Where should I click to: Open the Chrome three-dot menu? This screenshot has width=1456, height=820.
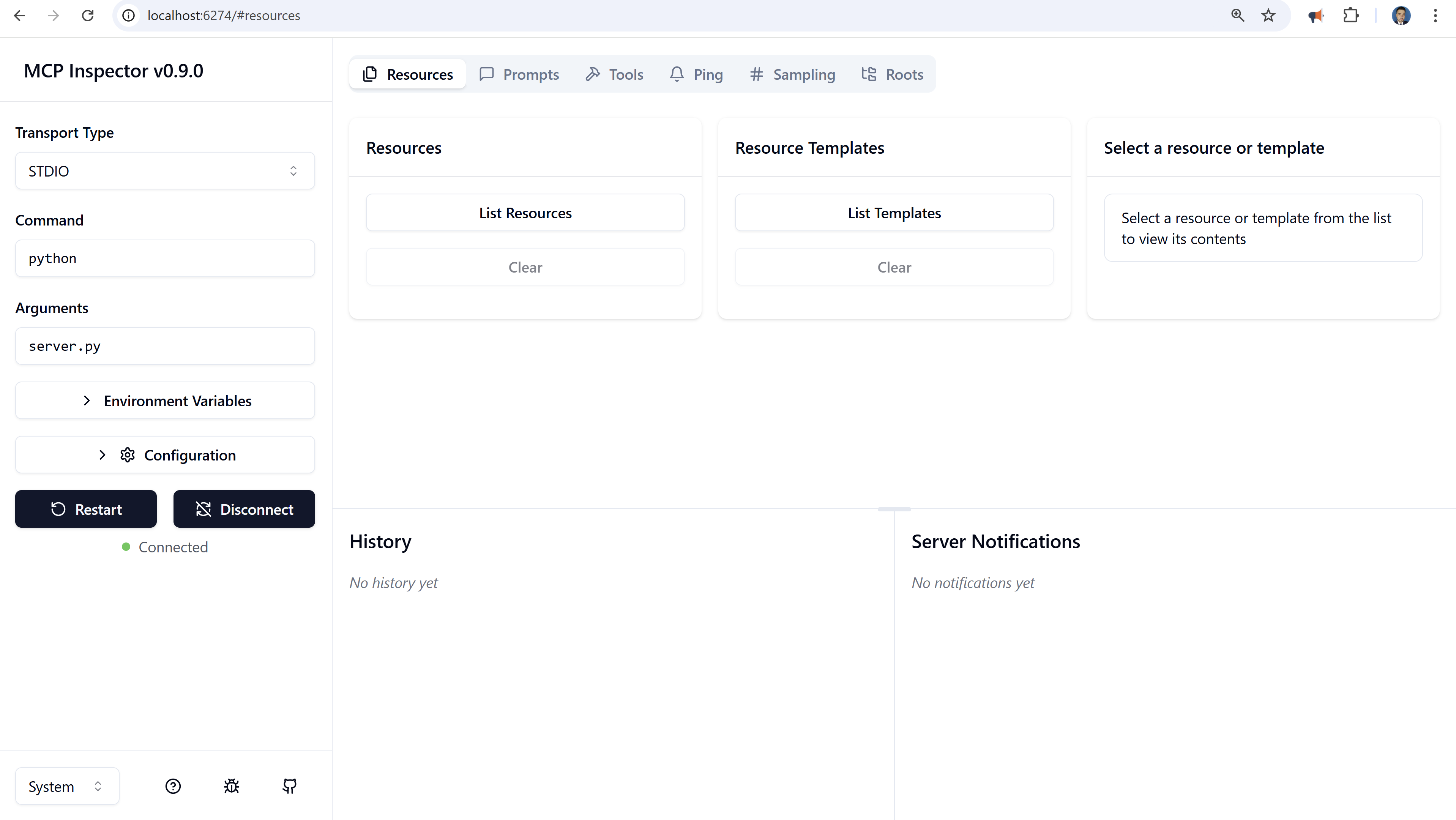1435,15
